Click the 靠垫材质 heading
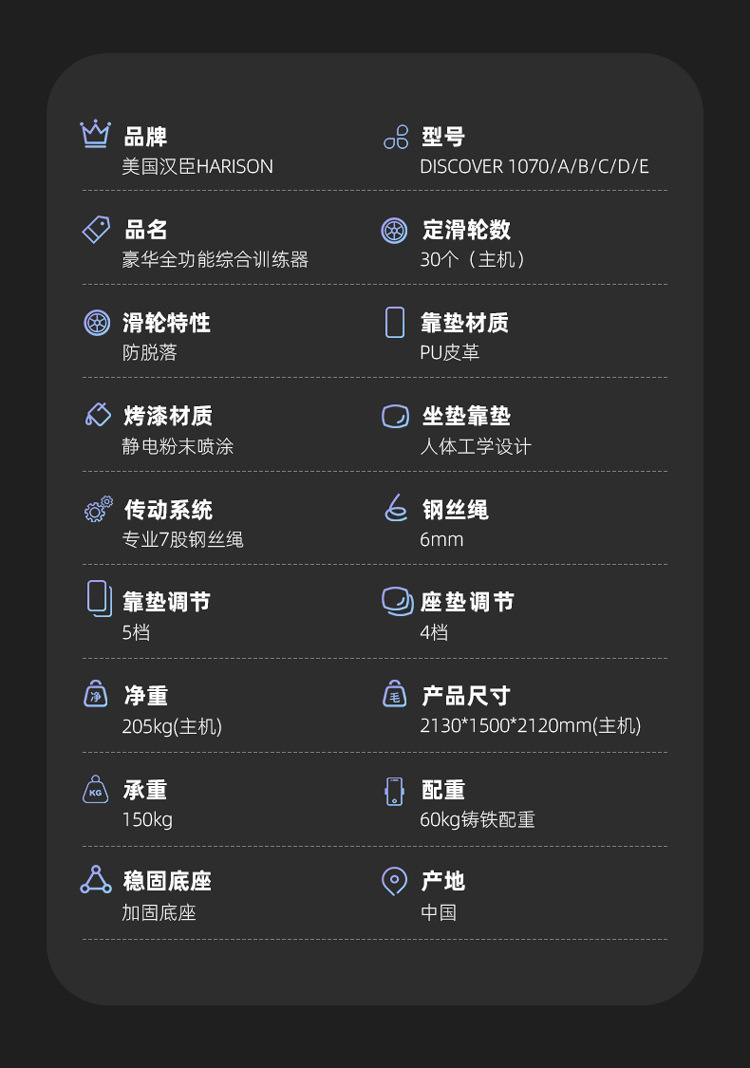750x1068 pixels. tap(465, 322)
